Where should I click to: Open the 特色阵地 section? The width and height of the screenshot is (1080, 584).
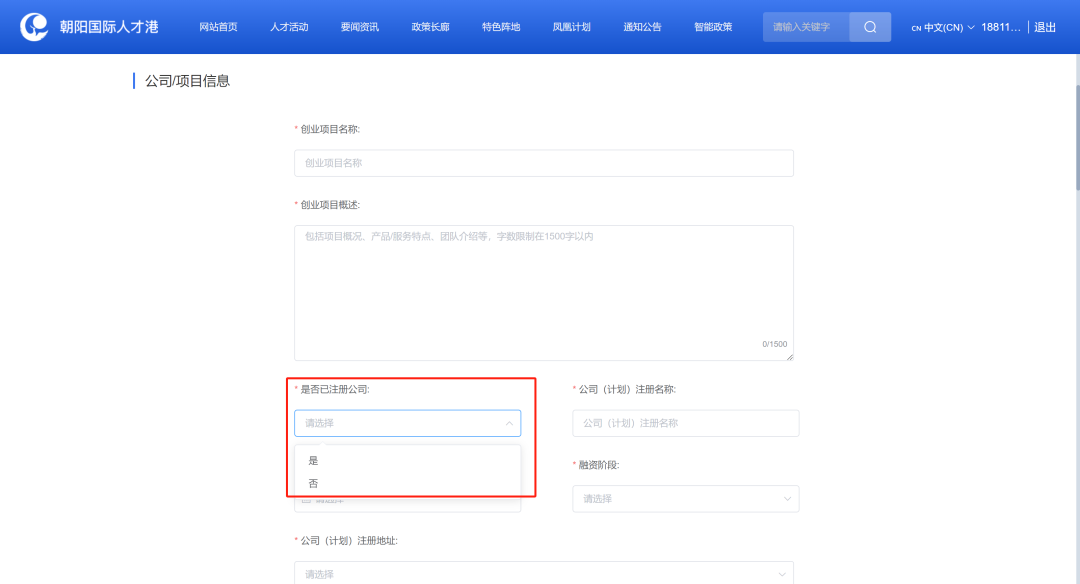click(501, 27)
